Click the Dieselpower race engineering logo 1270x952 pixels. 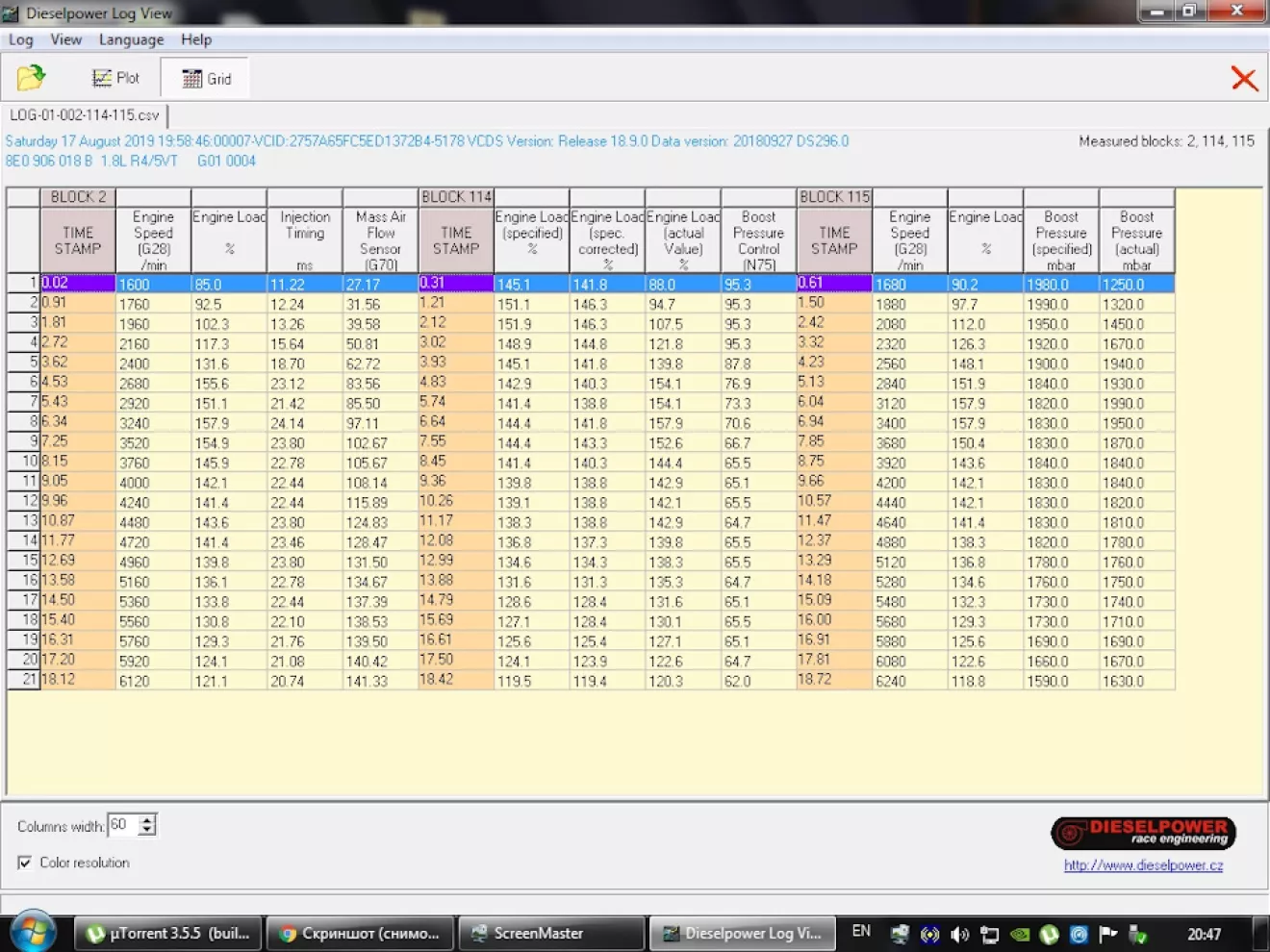pyautogui.click(x=1143, y=833)
